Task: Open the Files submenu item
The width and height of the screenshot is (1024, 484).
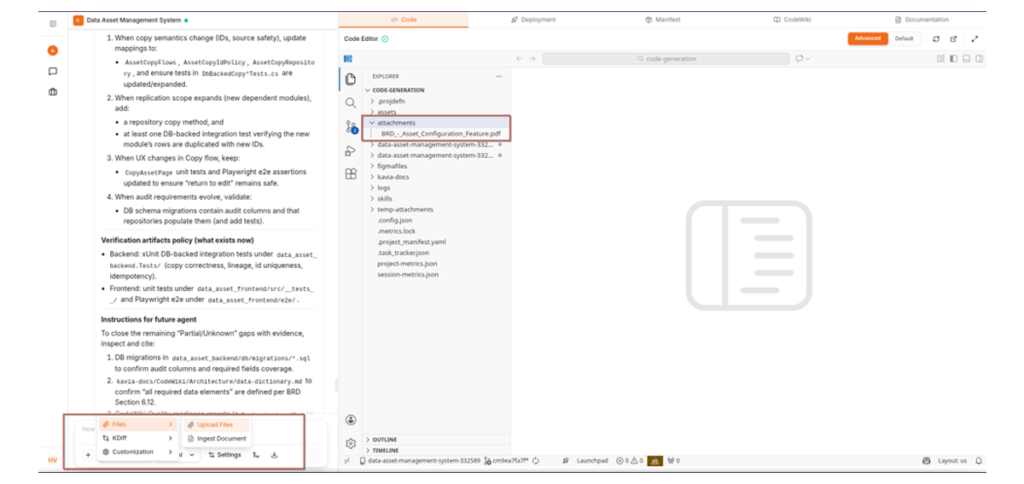Action: tap(138, 425)
